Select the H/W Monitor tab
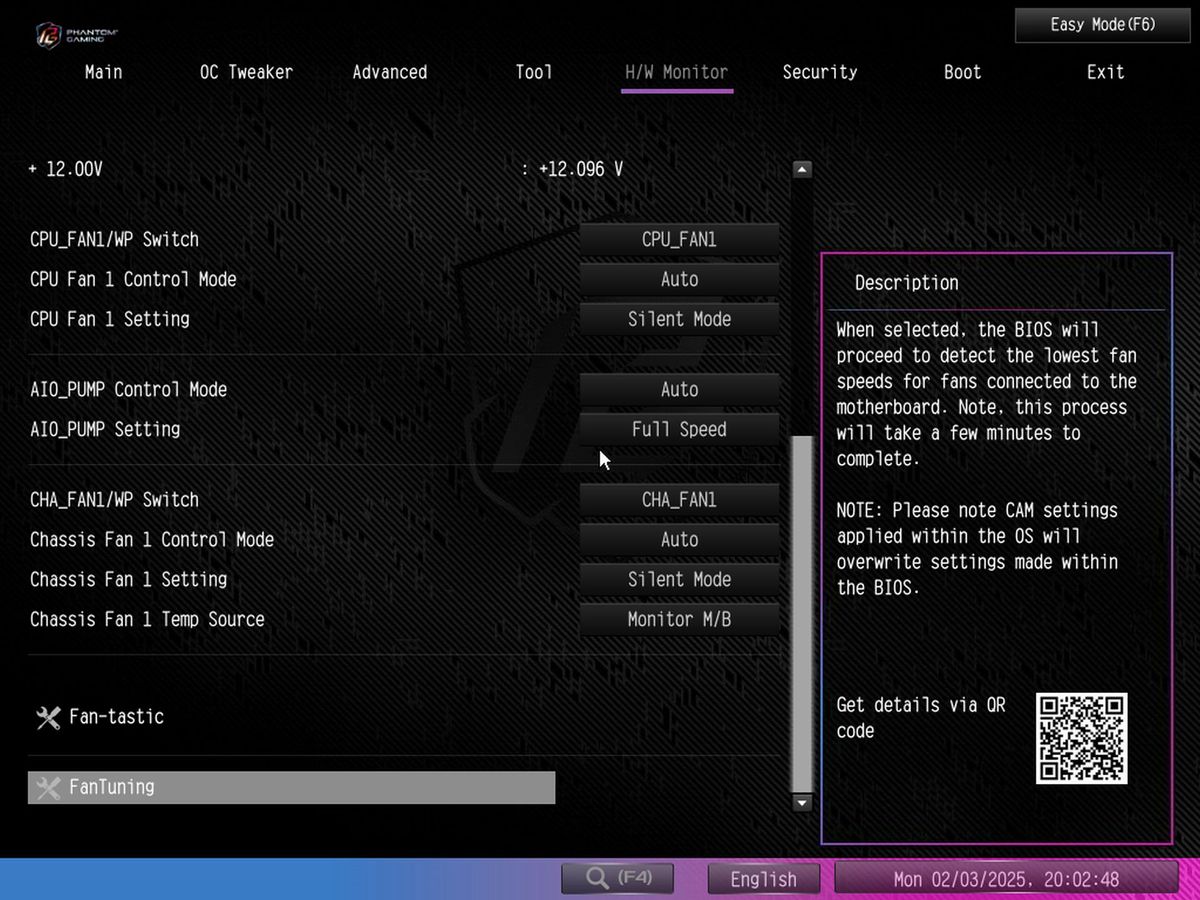 (677, 72)
